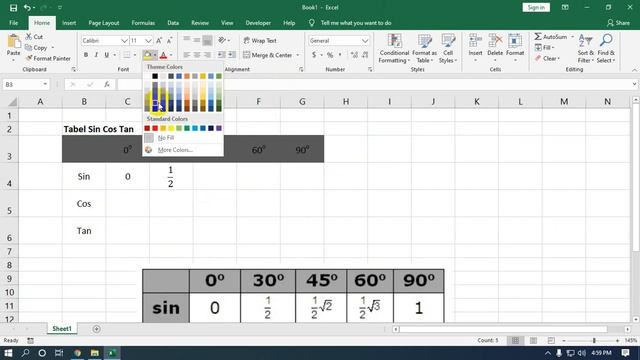Switch to Page Break Preview view

tap(551, 340)
